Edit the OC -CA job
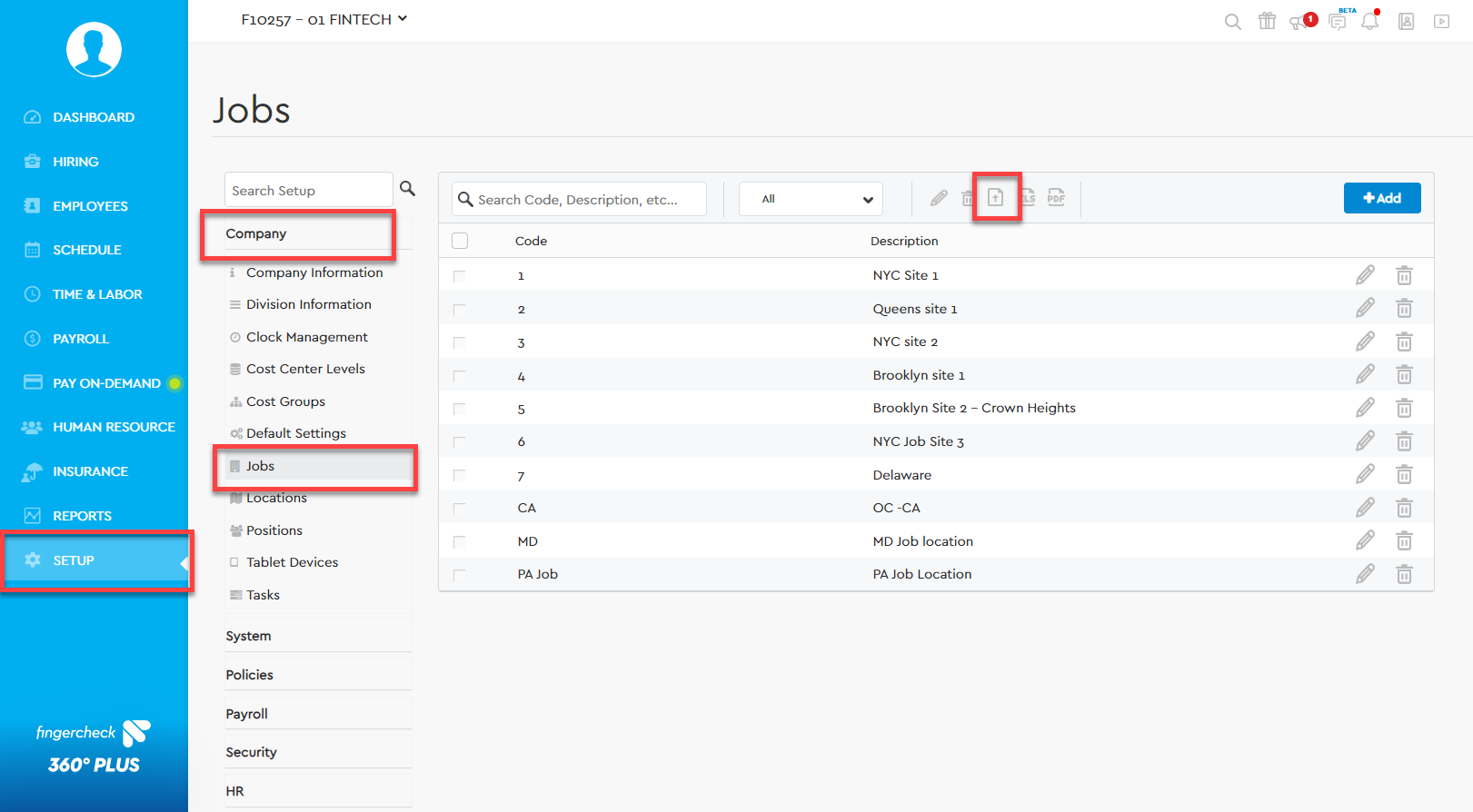 (x=1365, y=508)
